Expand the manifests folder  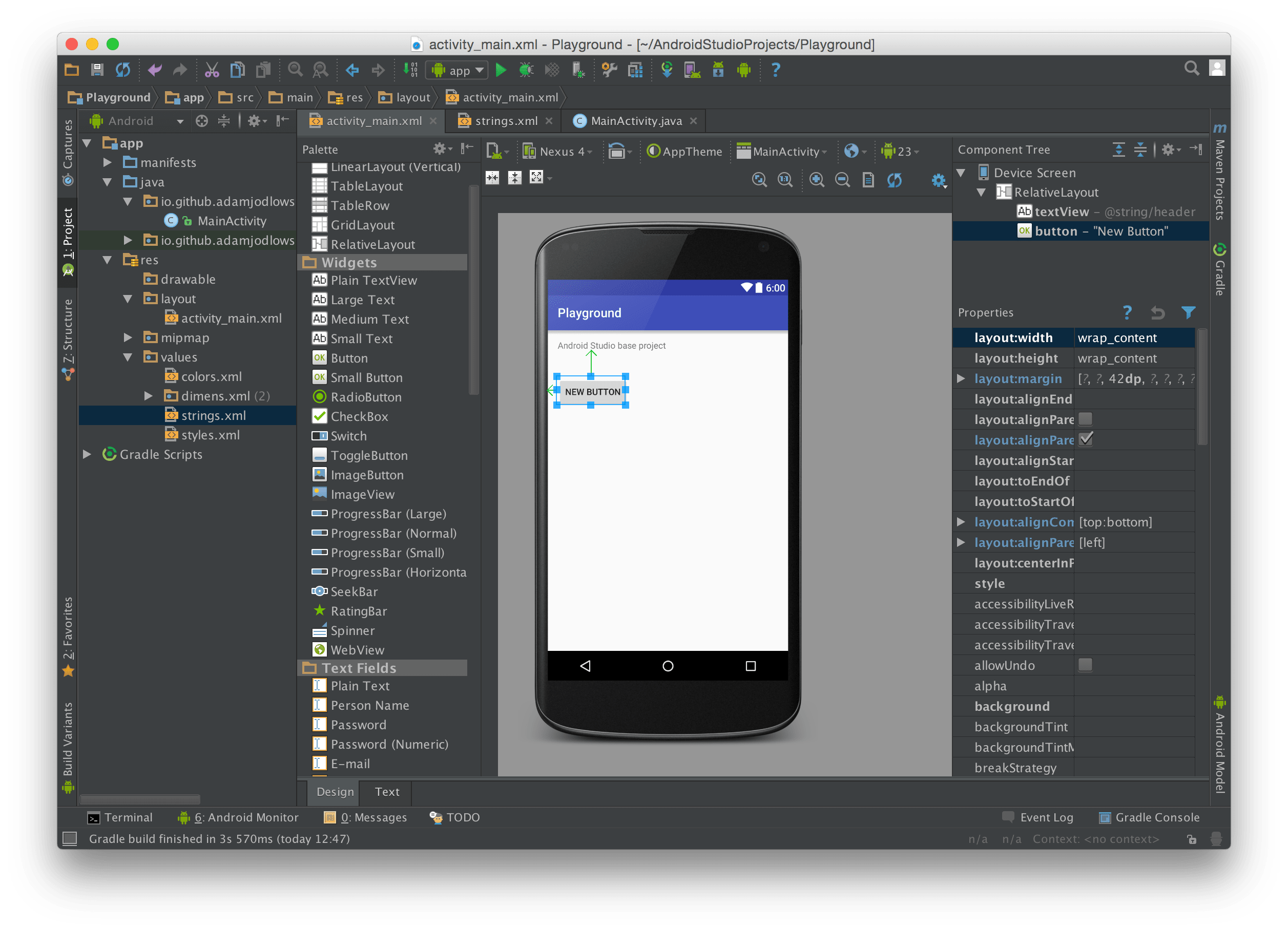[108, 162]
